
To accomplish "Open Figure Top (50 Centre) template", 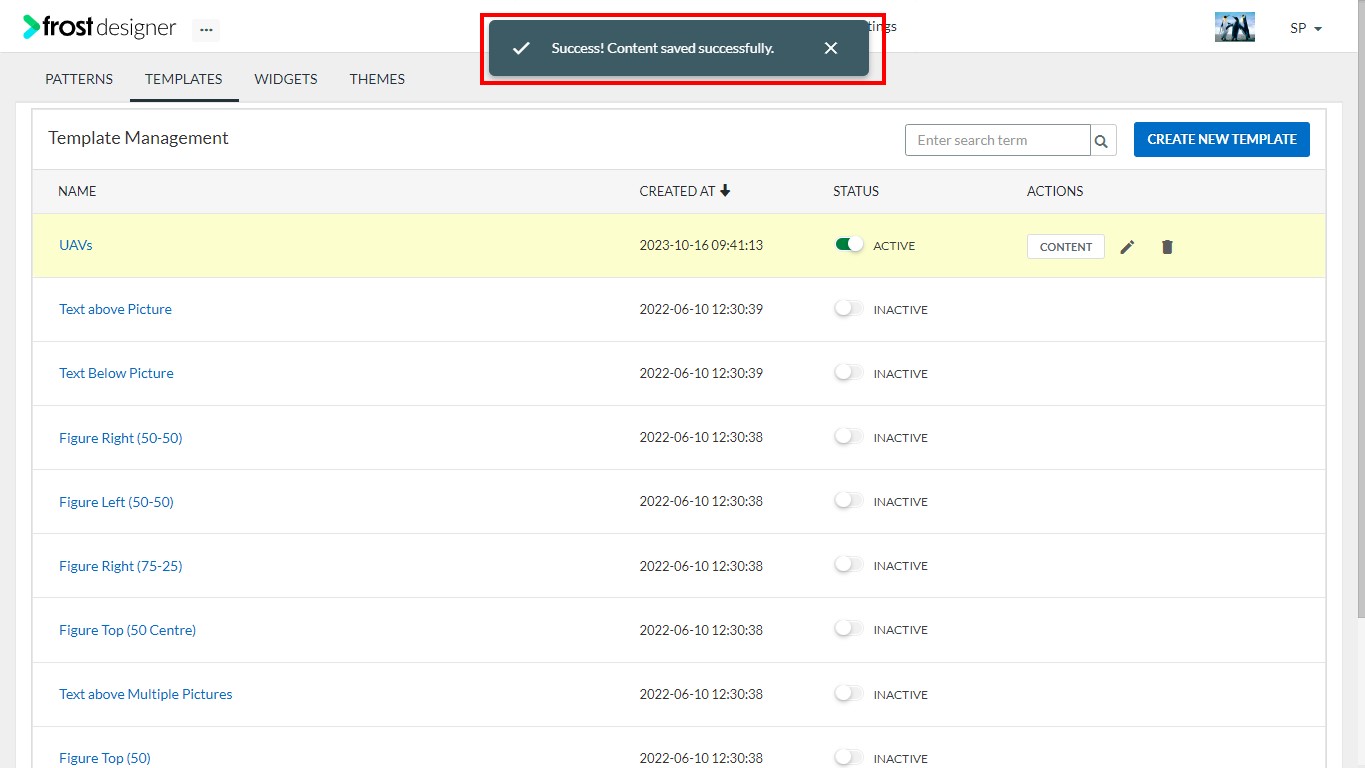I will (x=127, y=630).
